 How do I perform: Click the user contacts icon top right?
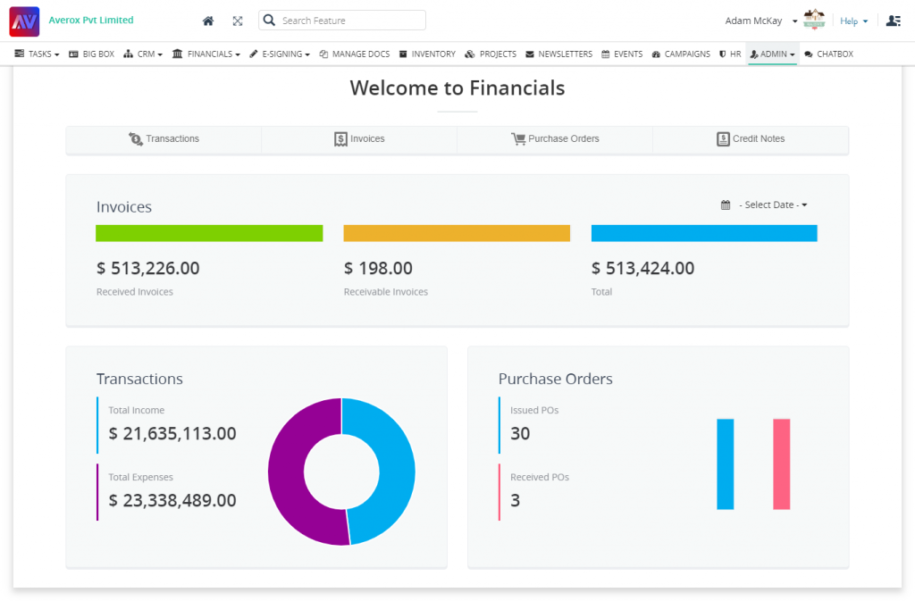click(896, 20)
